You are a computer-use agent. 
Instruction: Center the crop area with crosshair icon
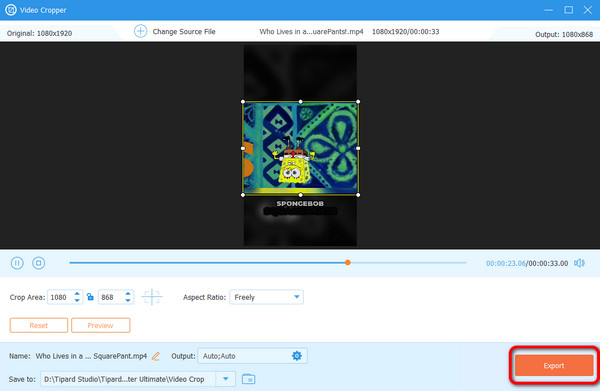click(152, 297)
